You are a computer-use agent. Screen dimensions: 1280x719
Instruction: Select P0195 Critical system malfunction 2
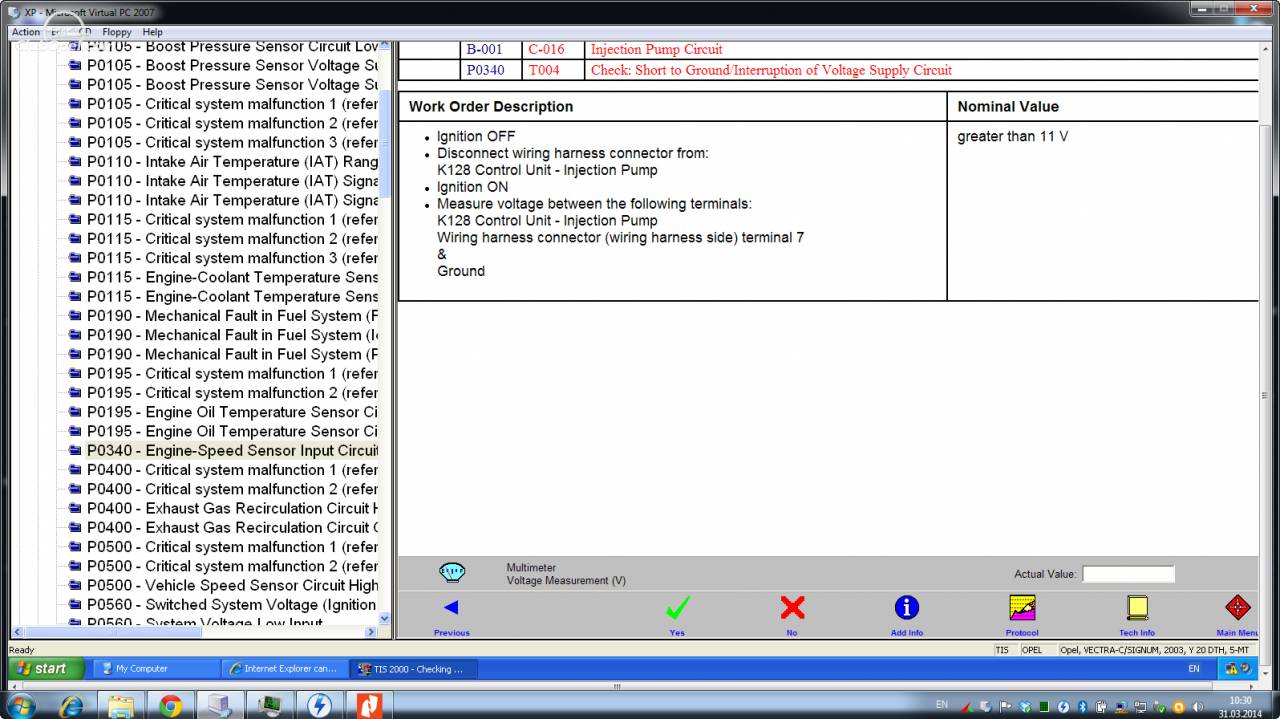(x=232, y=393)
